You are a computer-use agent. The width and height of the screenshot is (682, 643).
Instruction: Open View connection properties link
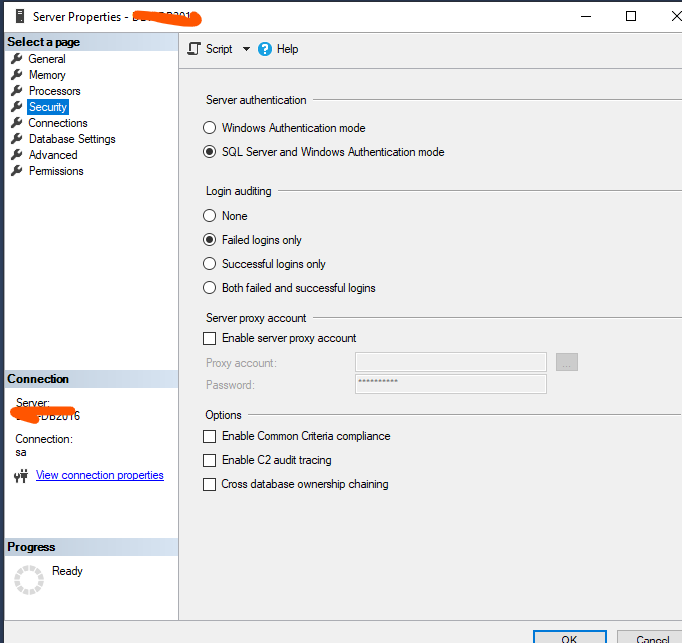coord(100,475)
